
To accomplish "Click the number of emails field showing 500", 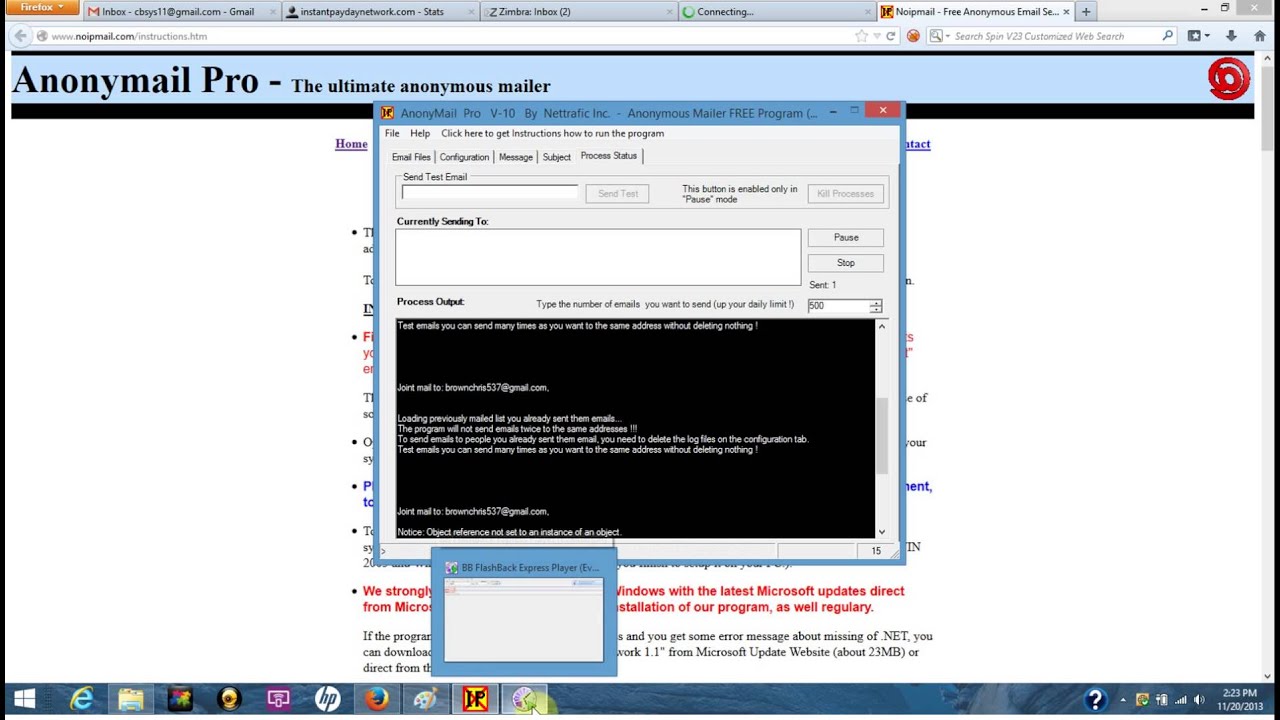I will (838, 306).
